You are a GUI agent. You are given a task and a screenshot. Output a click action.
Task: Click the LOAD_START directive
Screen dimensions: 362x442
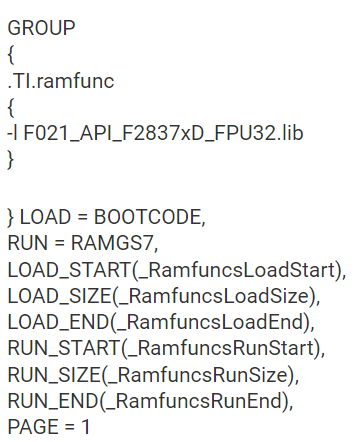click(x=70, y=270)
